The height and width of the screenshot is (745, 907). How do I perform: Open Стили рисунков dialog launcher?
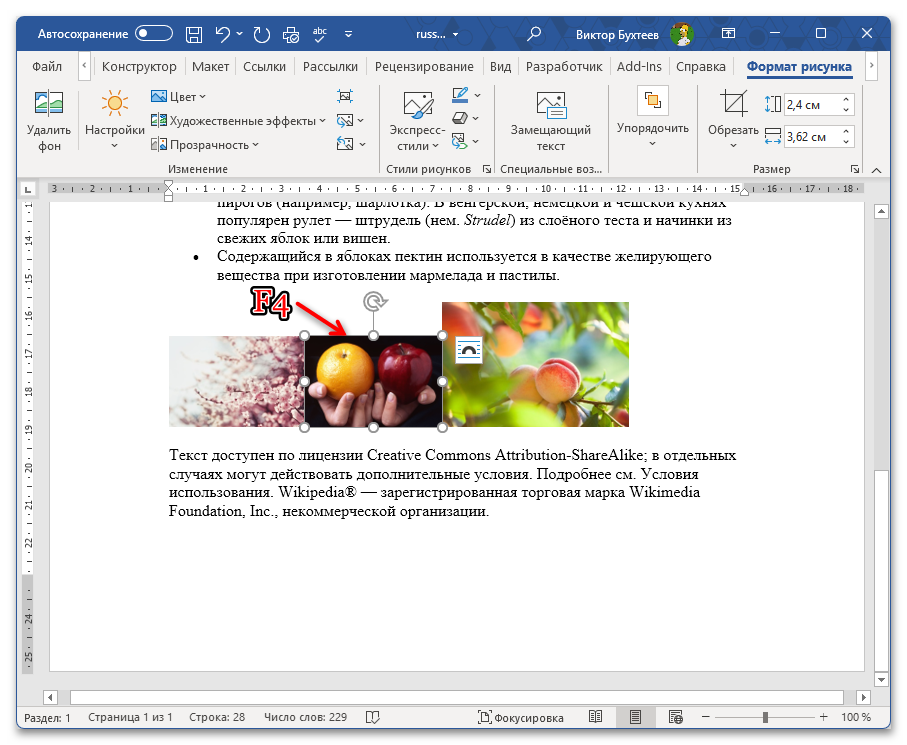487,169
